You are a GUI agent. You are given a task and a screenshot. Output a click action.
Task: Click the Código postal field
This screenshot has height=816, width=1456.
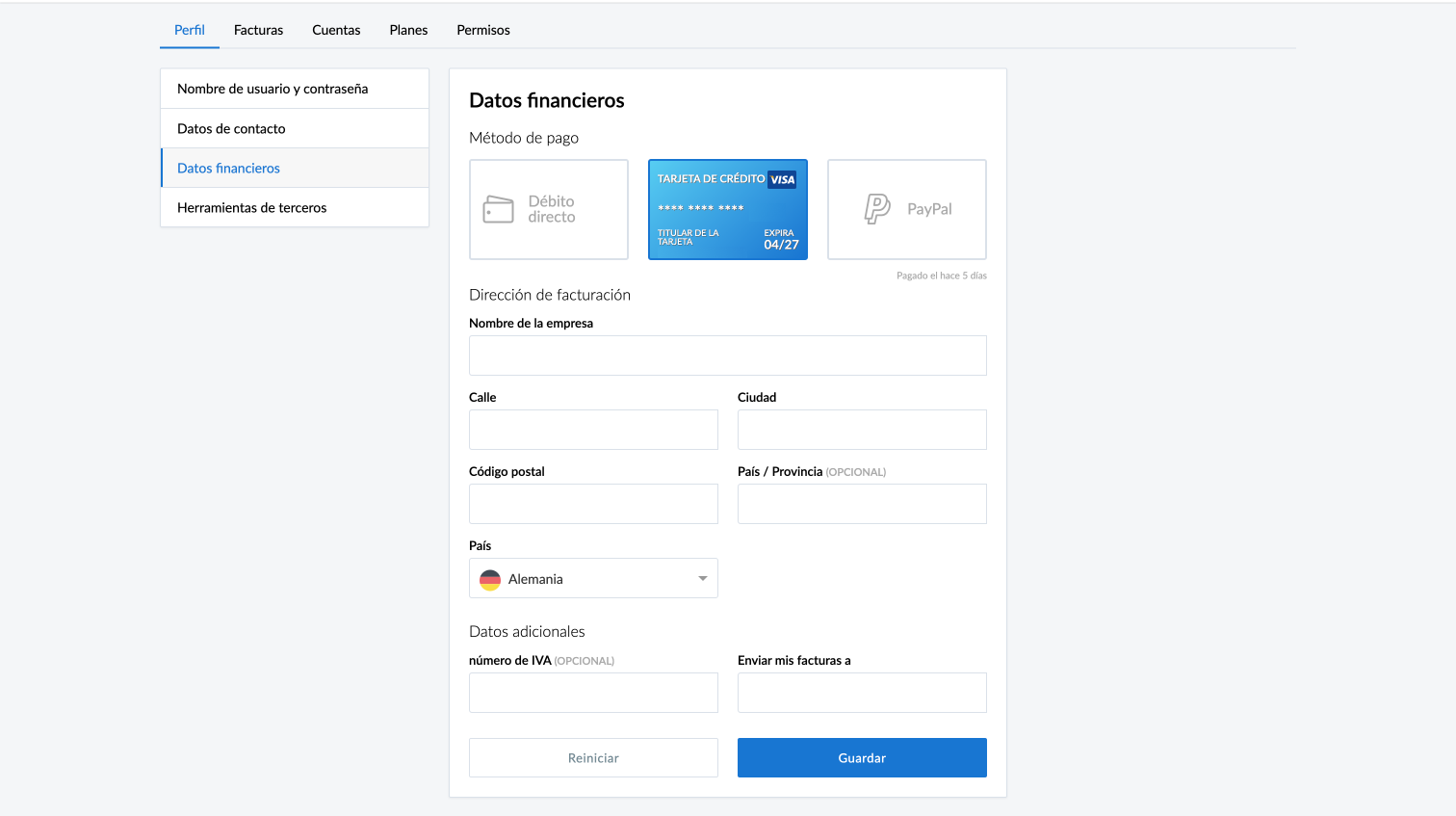pyautogui.click(x=593, y=504)
